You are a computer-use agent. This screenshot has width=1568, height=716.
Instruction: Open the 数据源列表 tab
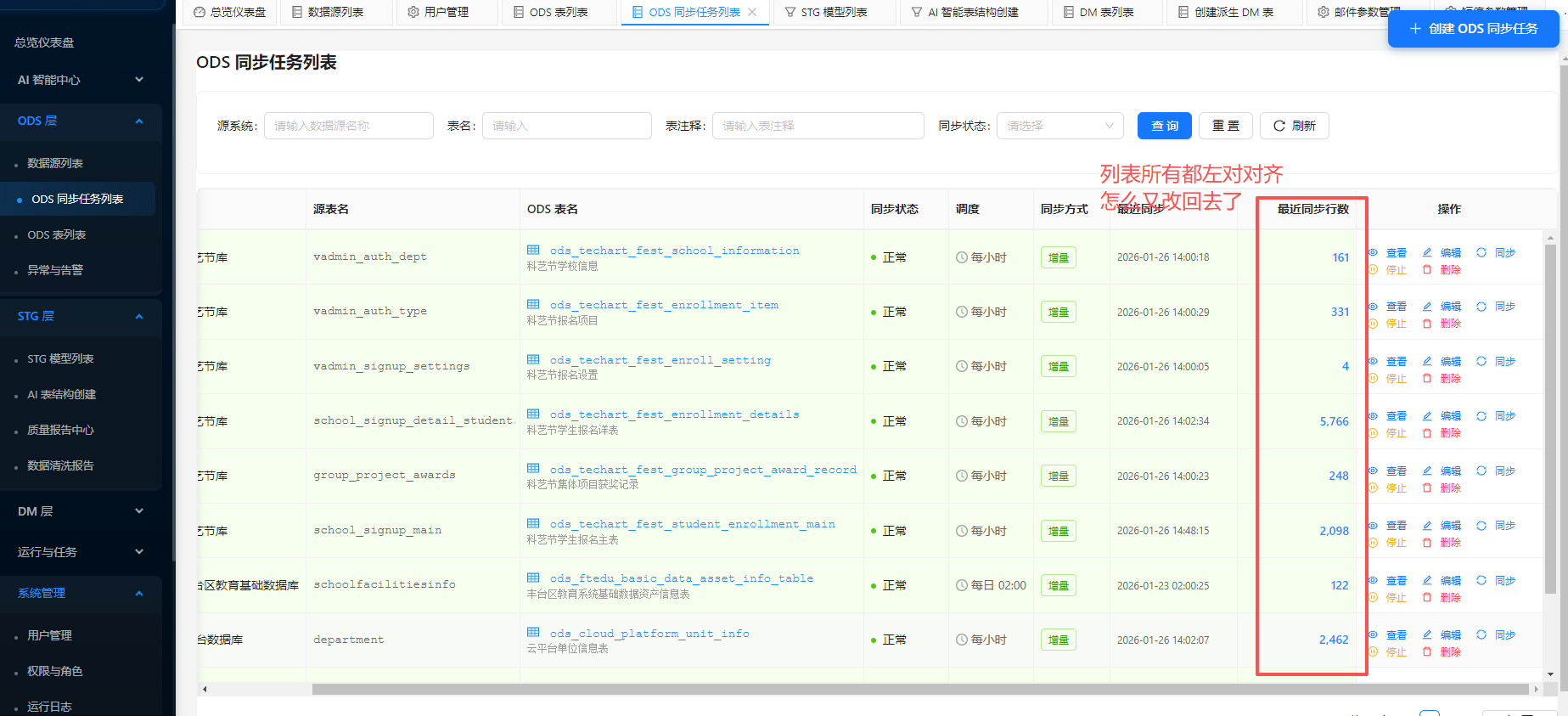tap(335, 12)
